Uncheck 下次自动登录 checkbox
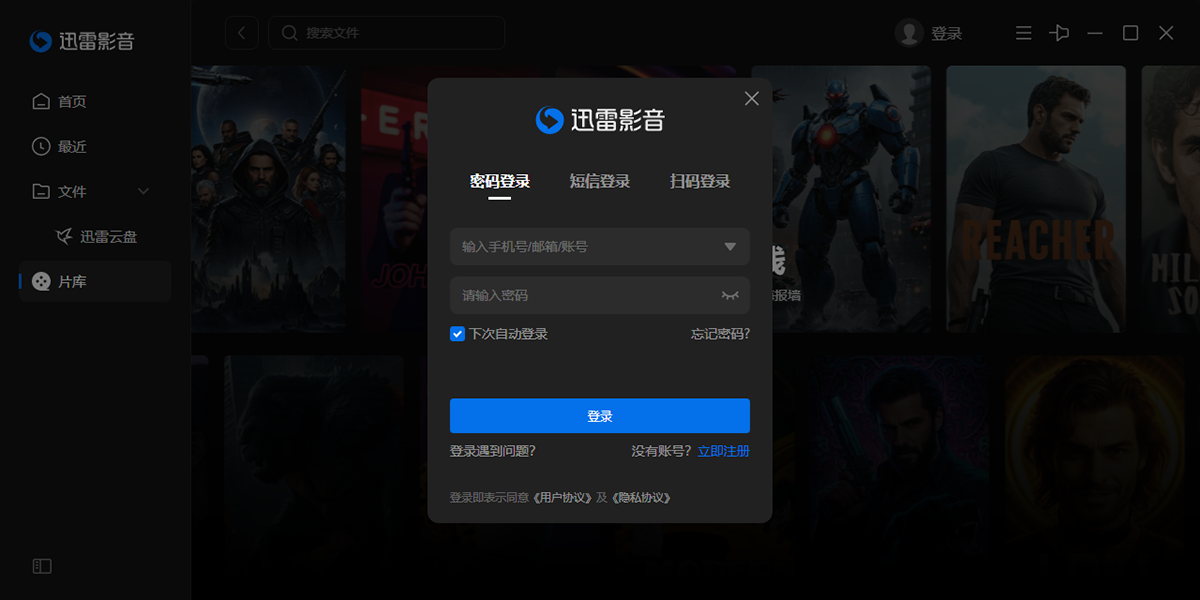The height and width of the screenshot is (600, 1200). click(457, 334)
